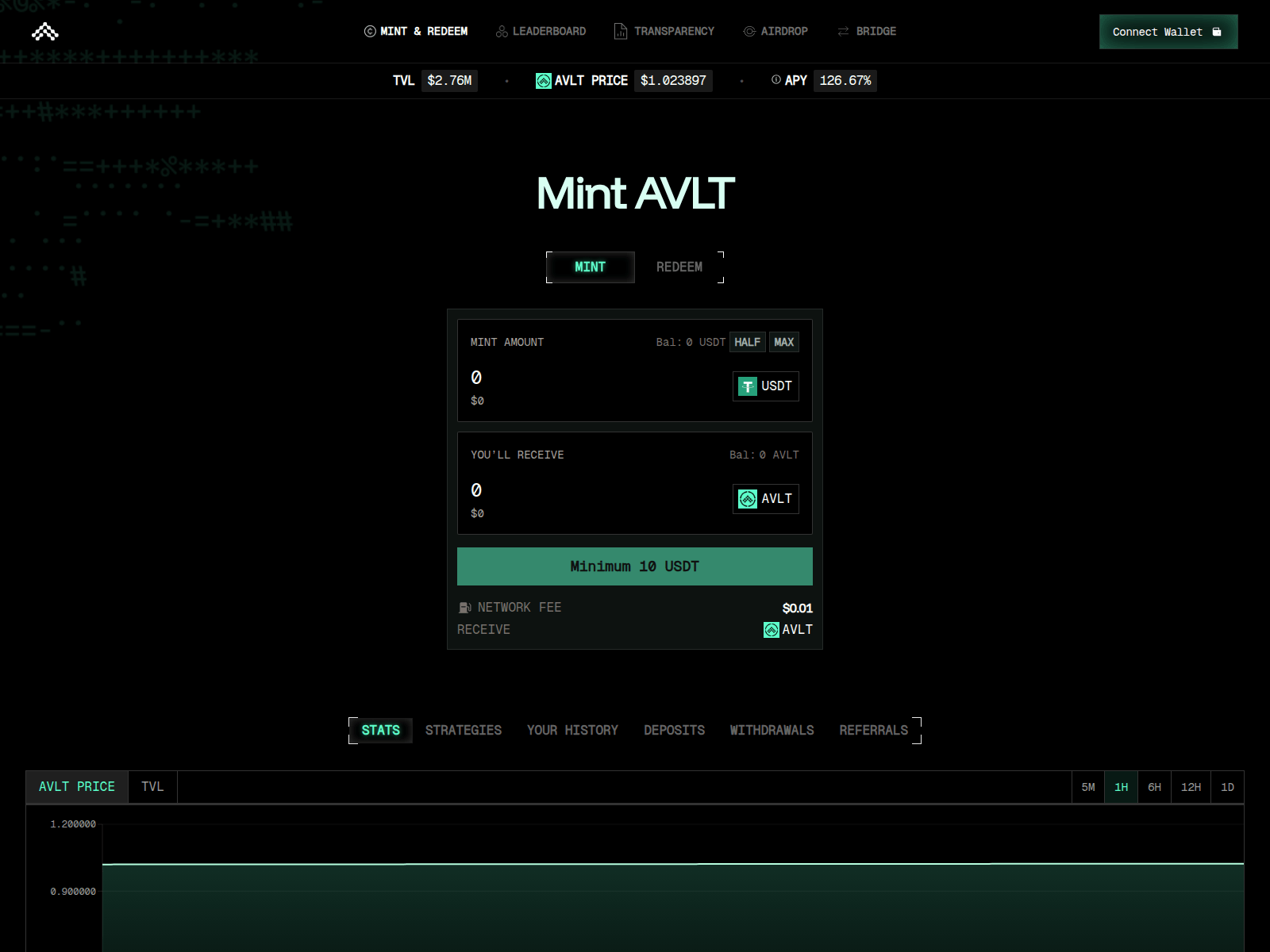
Task: Click the Minimum 10 USDT button
Action: pos(635,566)
